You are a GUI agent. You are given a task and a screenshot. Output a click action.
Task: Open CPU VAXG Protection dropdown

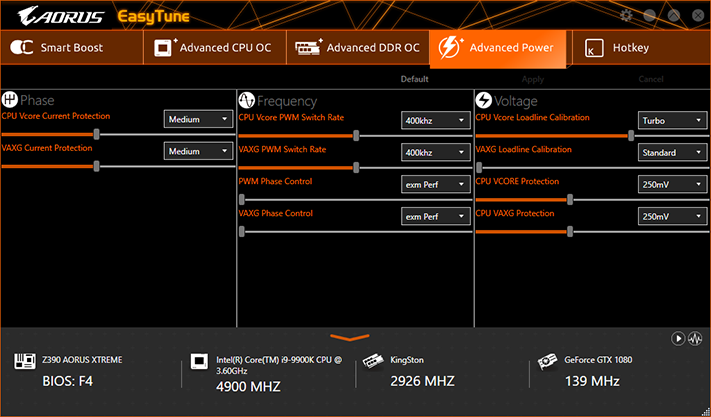coord(672,217)
